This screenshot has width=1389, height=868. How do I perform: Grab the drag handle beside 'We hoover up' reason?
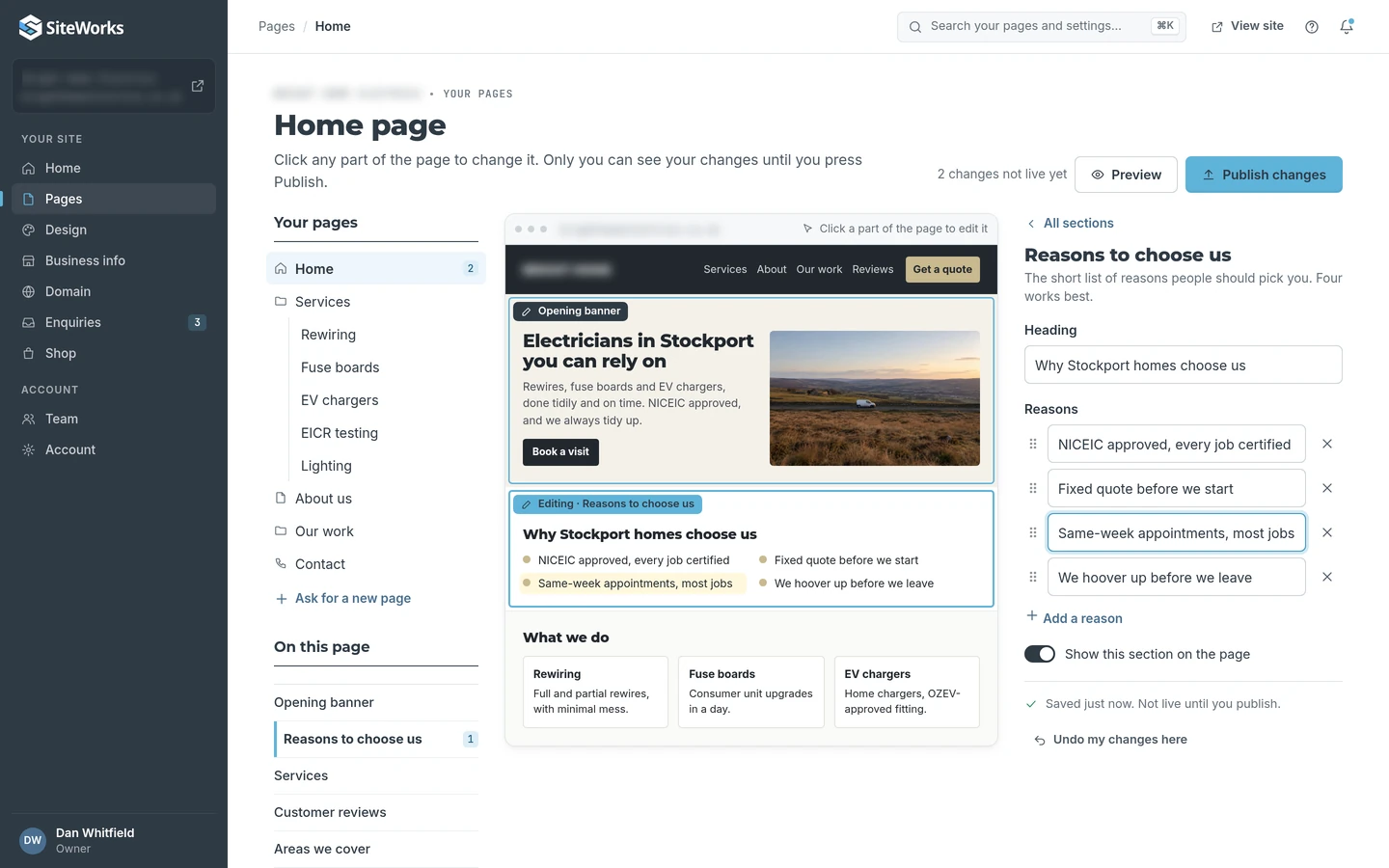click(1033, 577)
